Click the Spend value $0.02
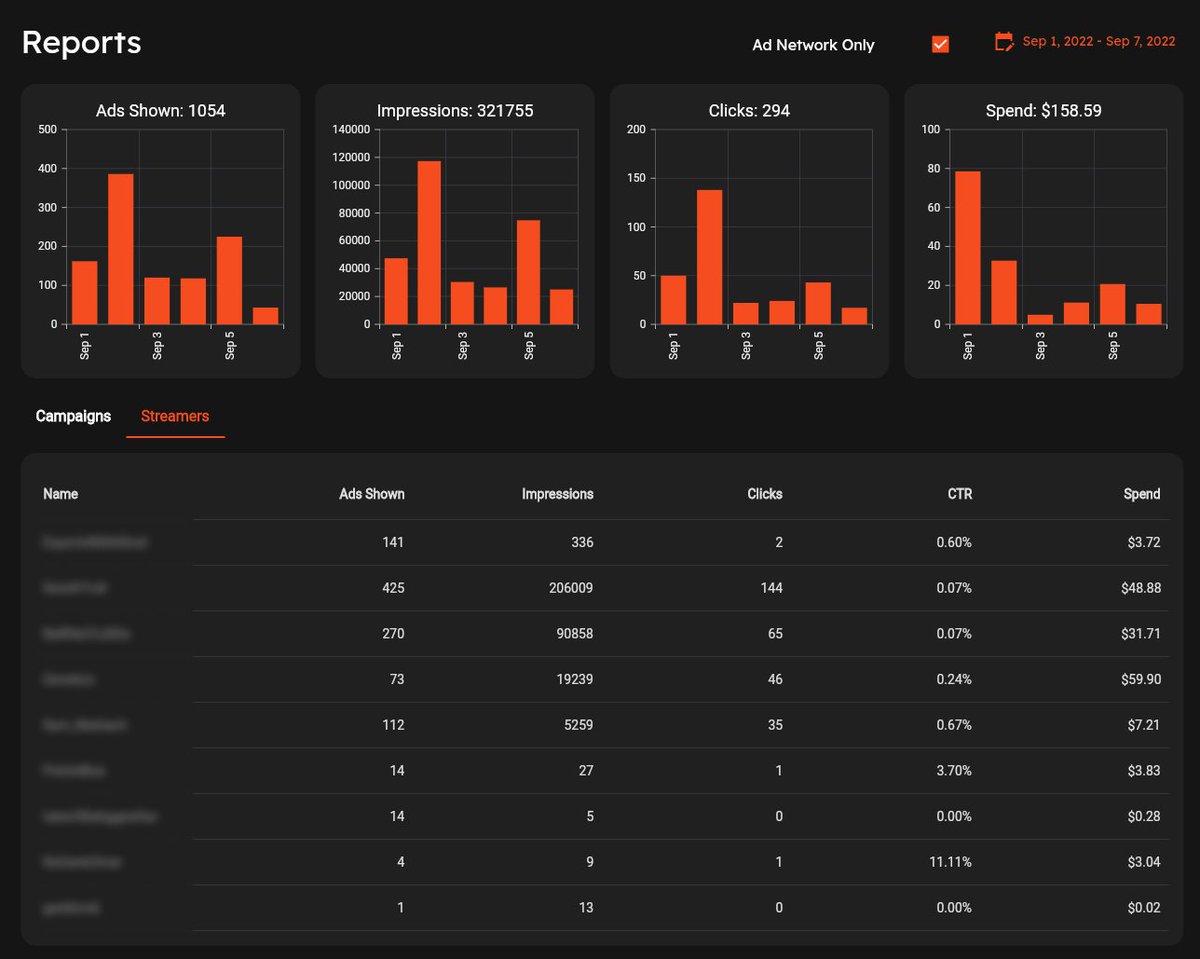The image size is (1200, 959). click(1144, 908)
